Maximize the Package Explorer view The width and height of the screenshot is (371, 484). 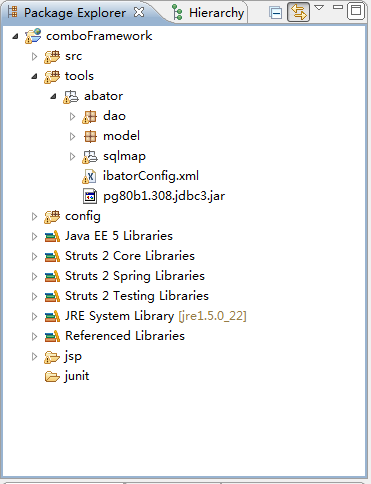[x=356, y=11]
